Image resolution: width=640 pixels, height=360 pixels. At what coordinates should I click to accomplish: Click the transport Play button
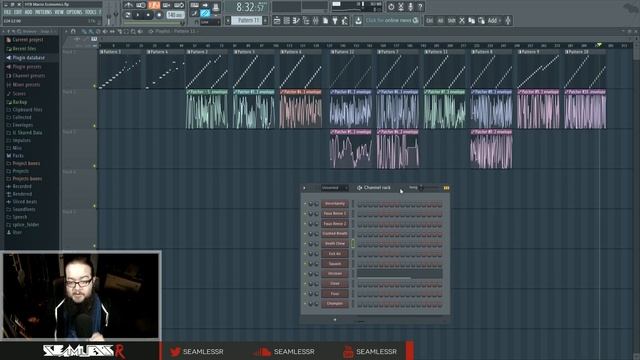[138, 15]
